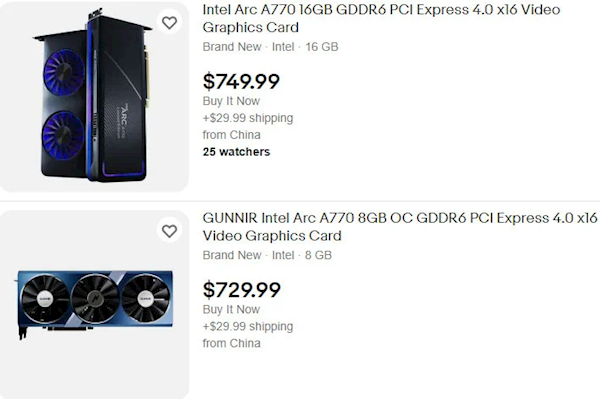The height and width of the screenshot is (399, 600).
Task: Click Buy It Now under $729.99
Action: [231, 309]
